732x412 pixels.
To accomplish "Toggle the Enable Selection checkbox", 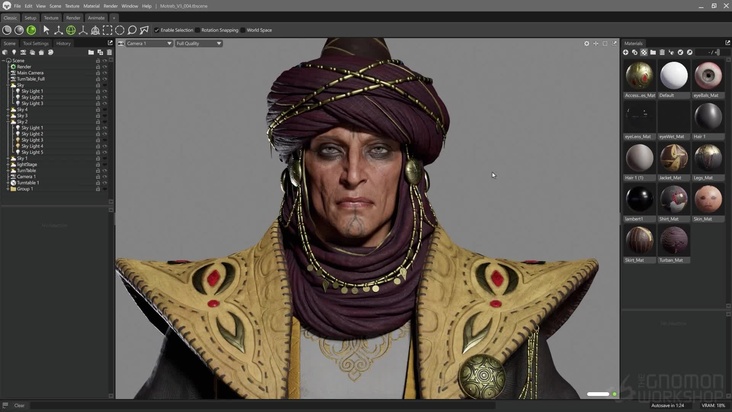I will pyautogui.click(x=157, y=30).
